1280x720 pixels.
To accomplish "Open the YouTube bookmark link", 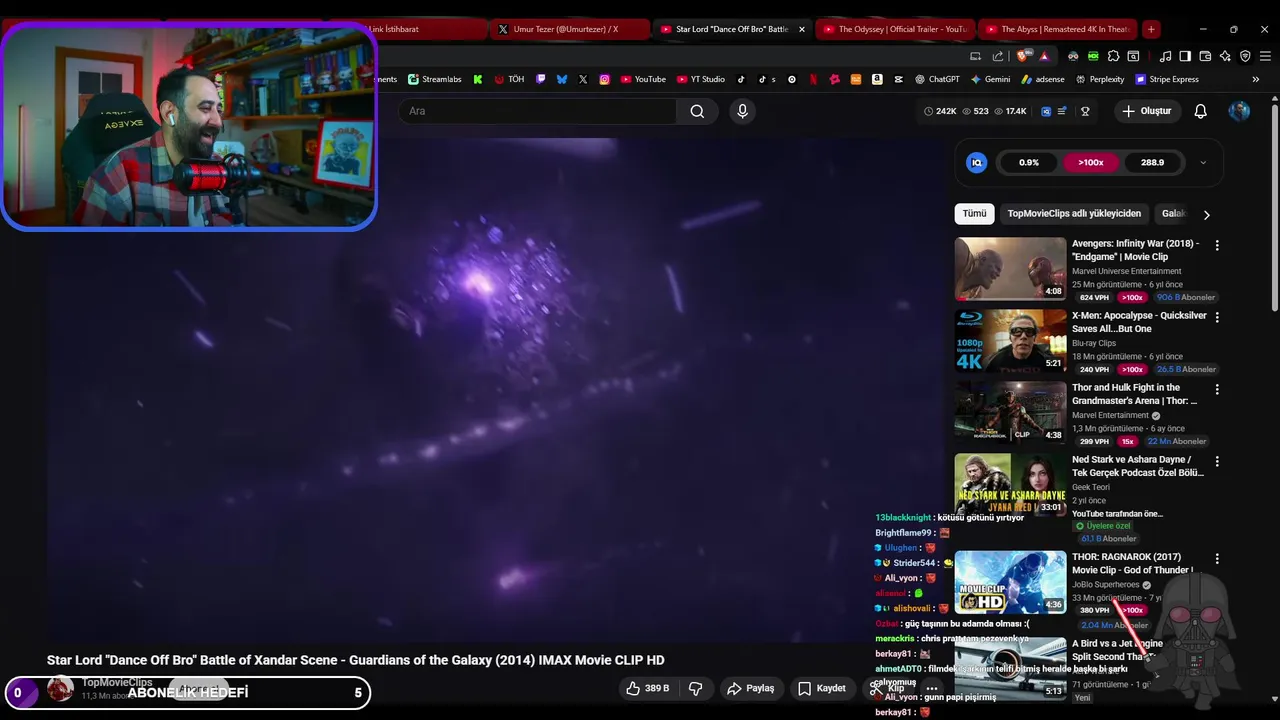I will pyautogui.click(x=642, y=79).
